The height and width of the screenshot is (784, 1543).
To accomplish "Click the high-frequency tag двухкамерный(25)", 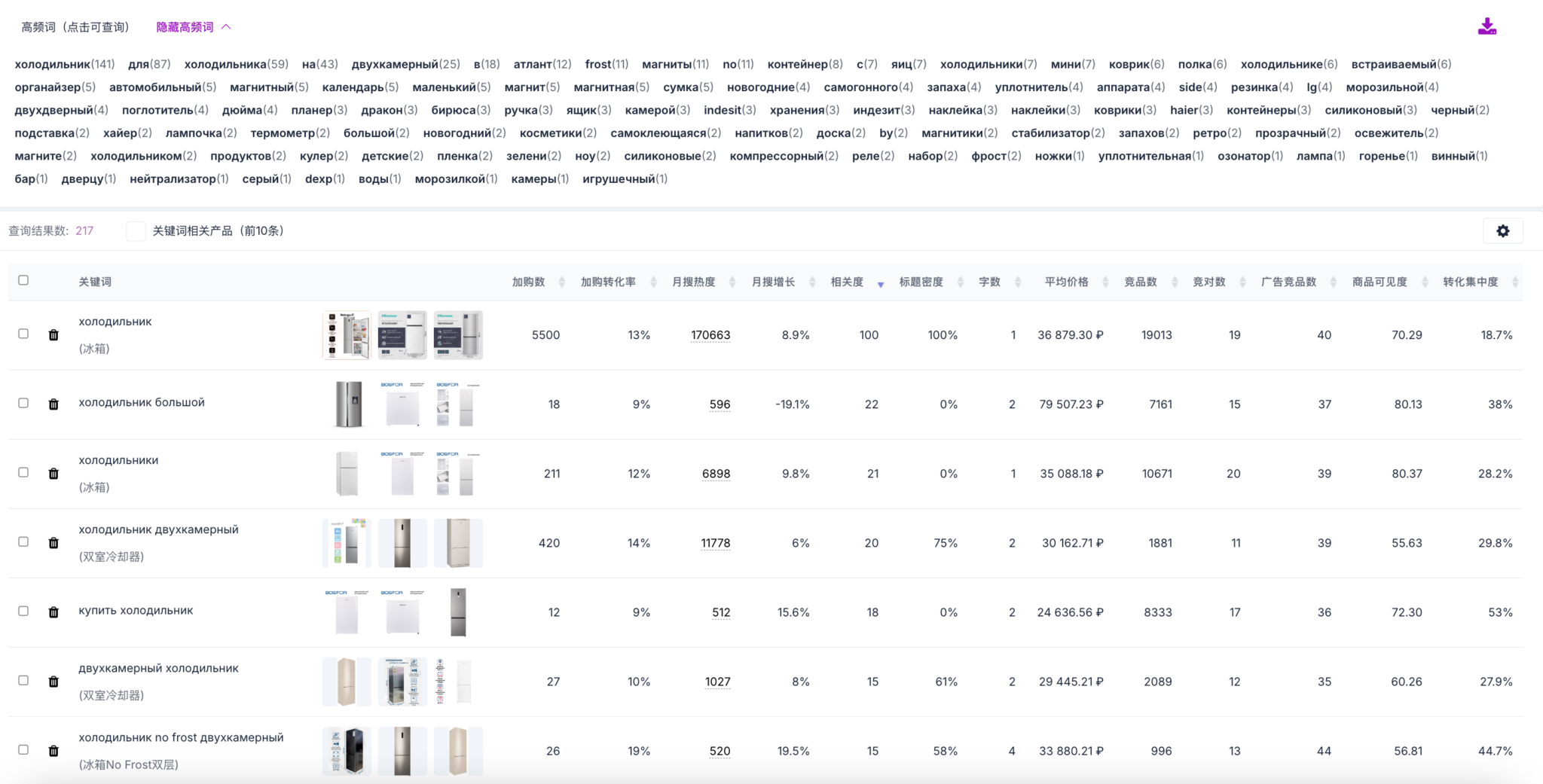I will click(405, 64).
